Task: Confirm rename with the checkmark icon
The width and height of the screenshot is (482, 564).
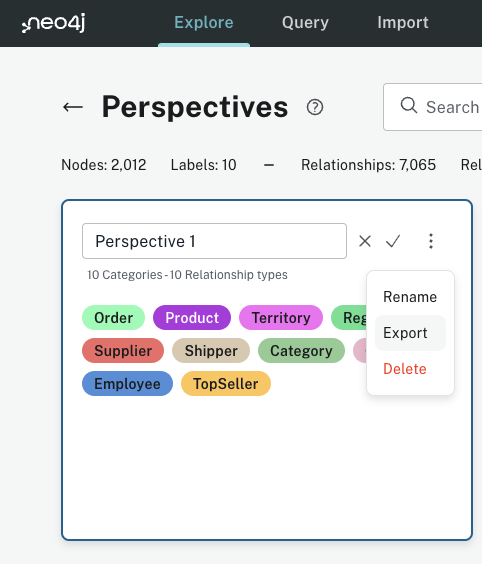Action: (393, 241)
